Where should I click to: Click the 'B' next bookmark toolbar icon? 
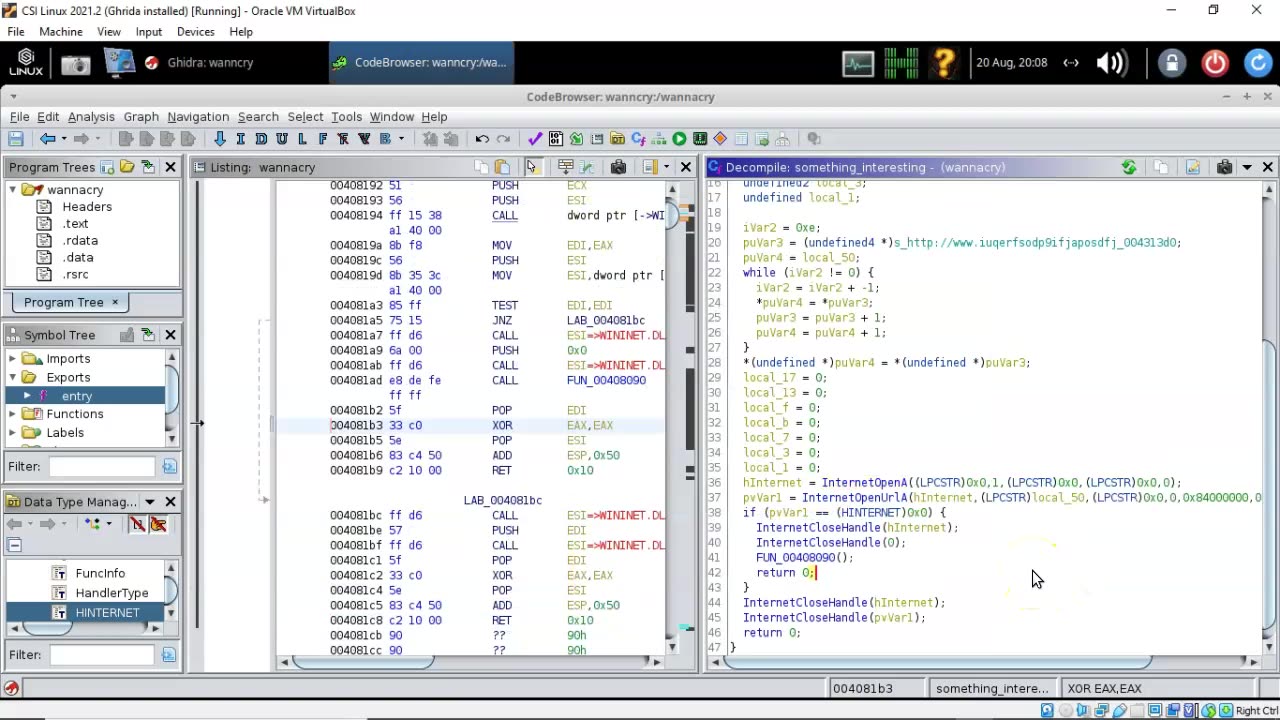pyautogui.click(x=385, y=139)
